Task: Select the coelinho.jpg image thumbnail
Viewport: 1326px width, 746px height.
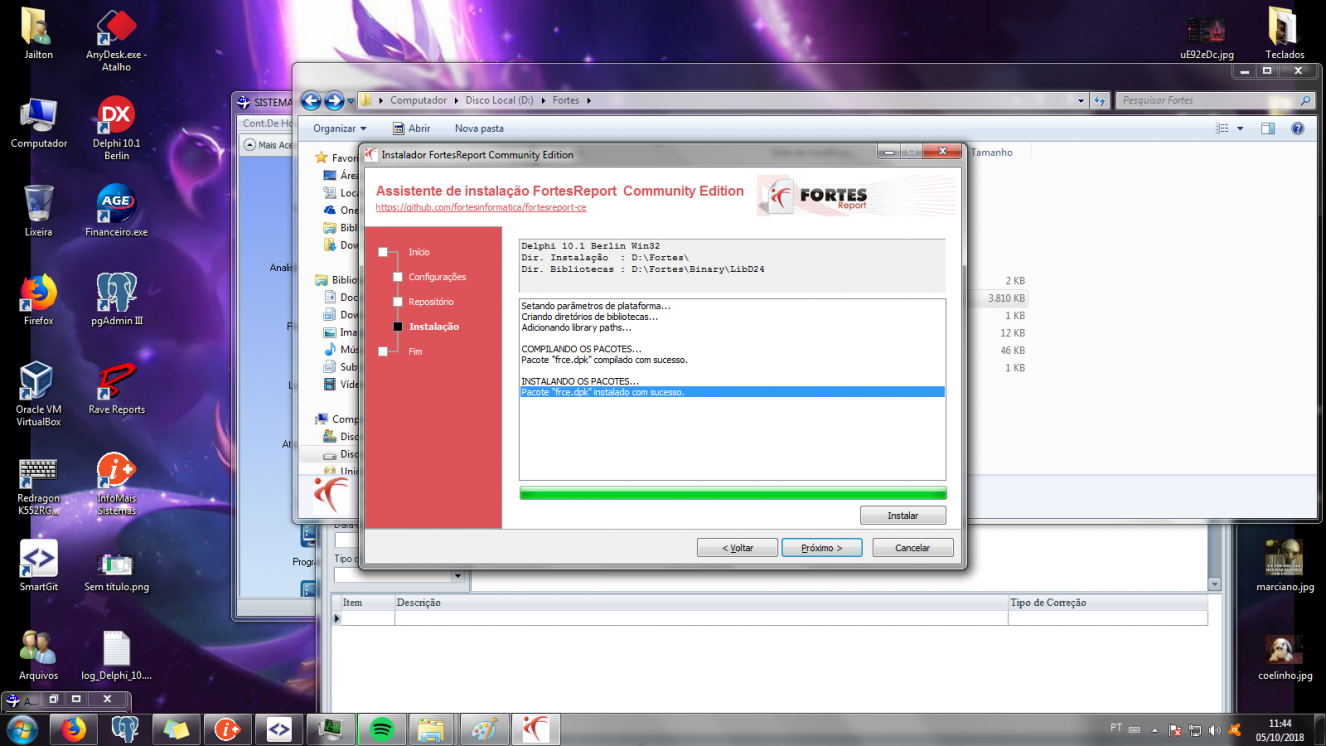Action: point(1284,656)
